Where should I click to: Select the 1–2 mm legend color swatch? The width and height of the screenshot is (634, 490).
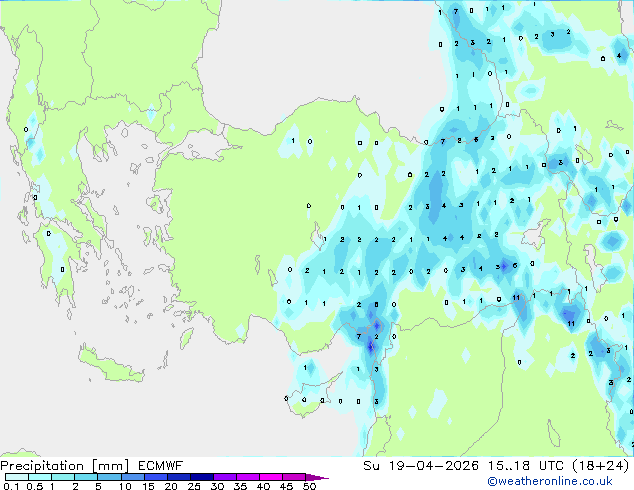pos(63,477)
